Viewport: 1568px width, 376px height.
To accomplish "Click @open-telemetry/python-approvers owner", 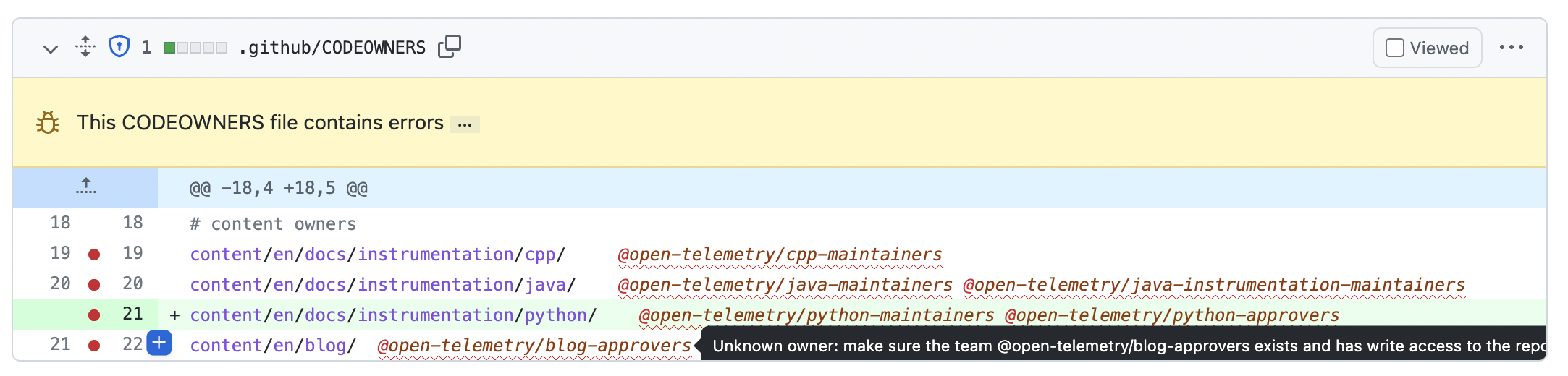I will pos(1172,315).
